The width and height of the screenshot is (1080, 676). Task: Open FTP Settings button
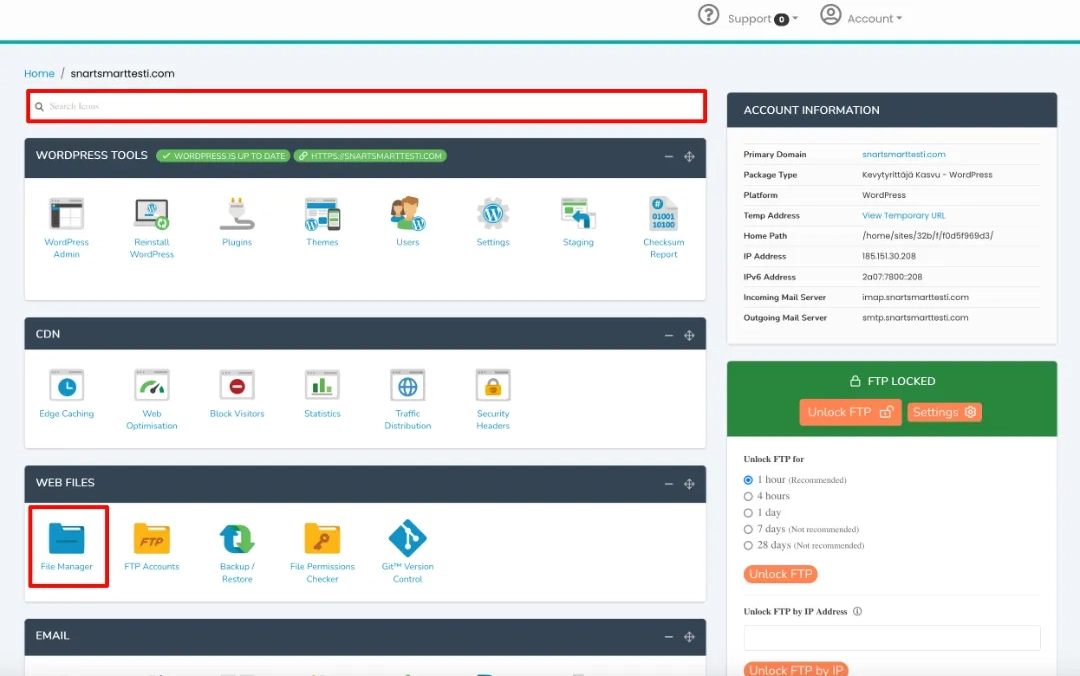coord(944,412)
